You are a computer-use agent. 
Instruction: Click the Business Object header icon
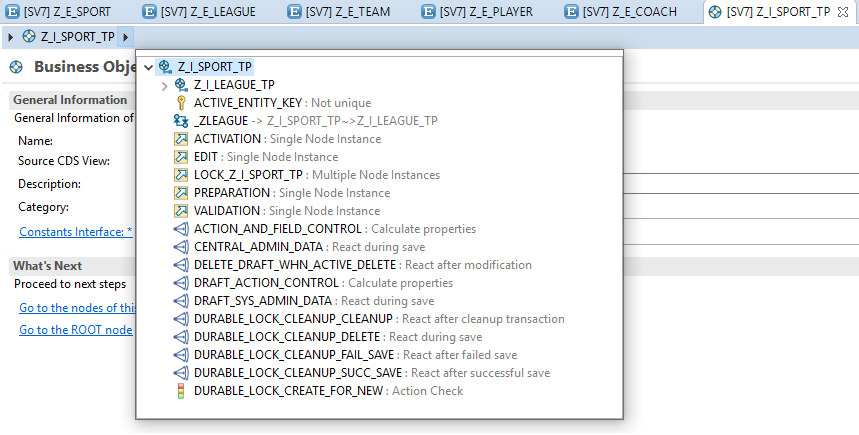click(x=16, y=67)
